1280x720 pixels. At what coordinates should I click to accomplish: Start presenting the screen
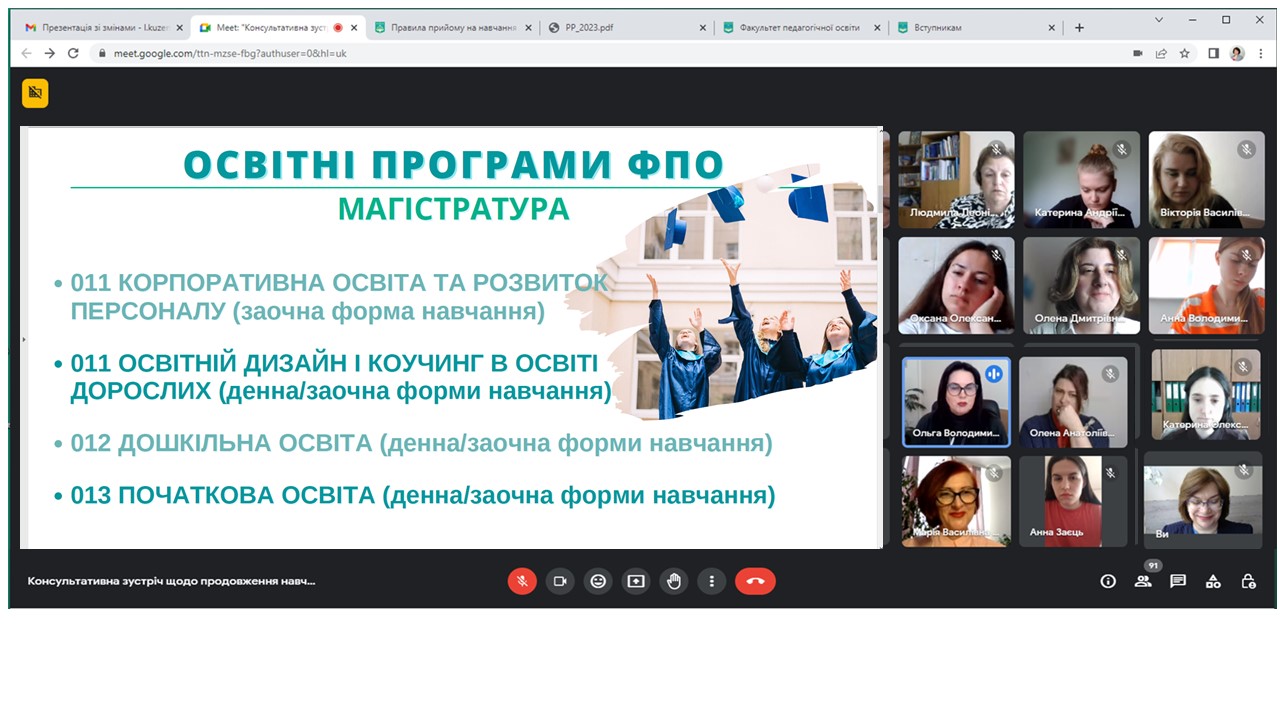(x=636, y=581)
